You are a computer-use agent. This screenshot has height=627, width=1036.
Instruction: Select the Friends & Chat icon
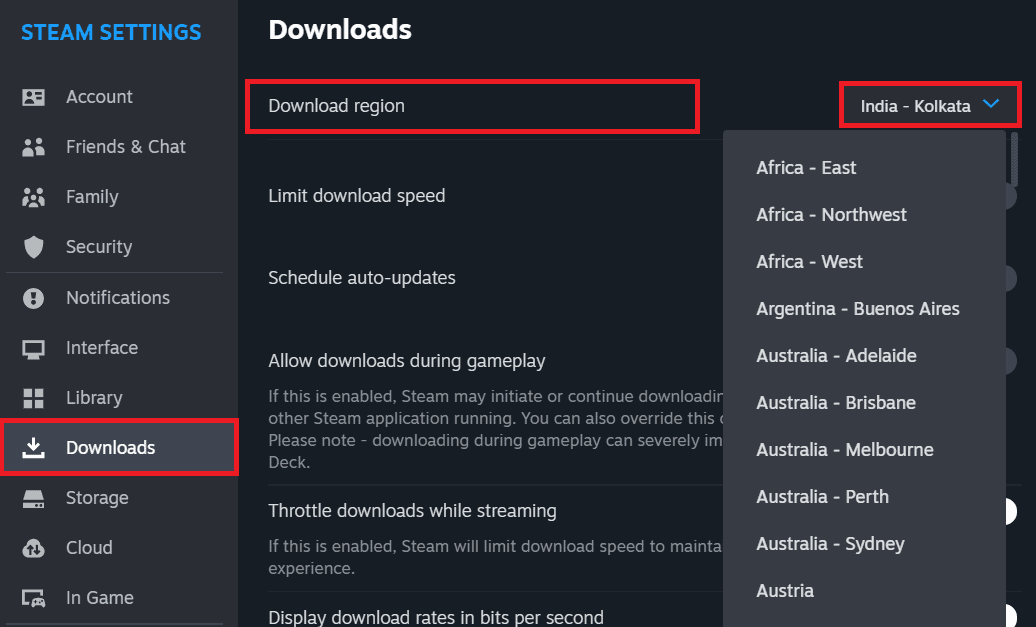point(34,146)
